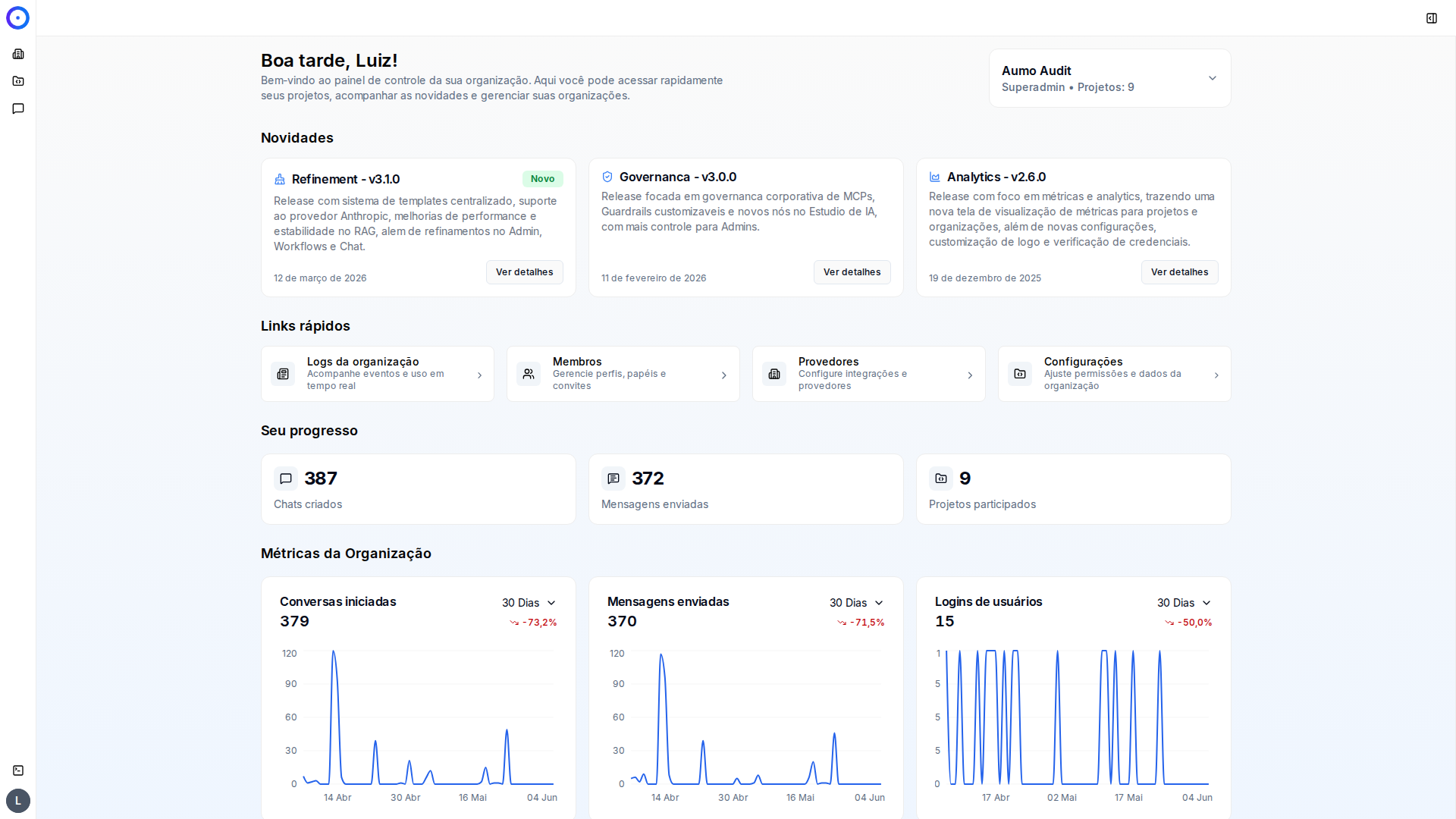Image resolution: width=1456 pixels, height=819 pixels.
Task: Open the organization building icon in sidebar
Action: [x=18, y=54]
